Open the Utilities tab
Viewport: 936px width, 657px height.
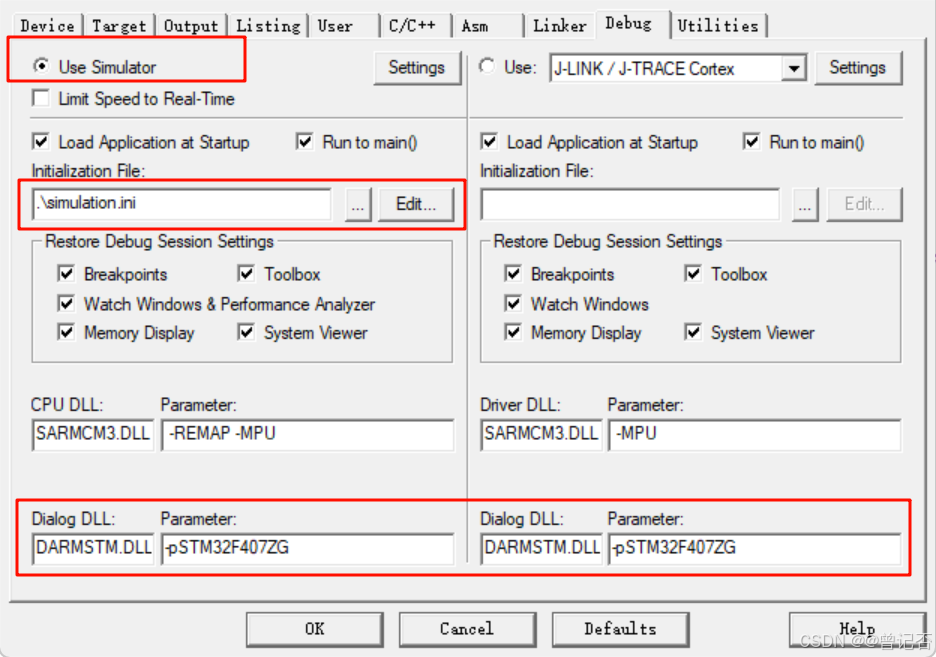click(719, 26)
